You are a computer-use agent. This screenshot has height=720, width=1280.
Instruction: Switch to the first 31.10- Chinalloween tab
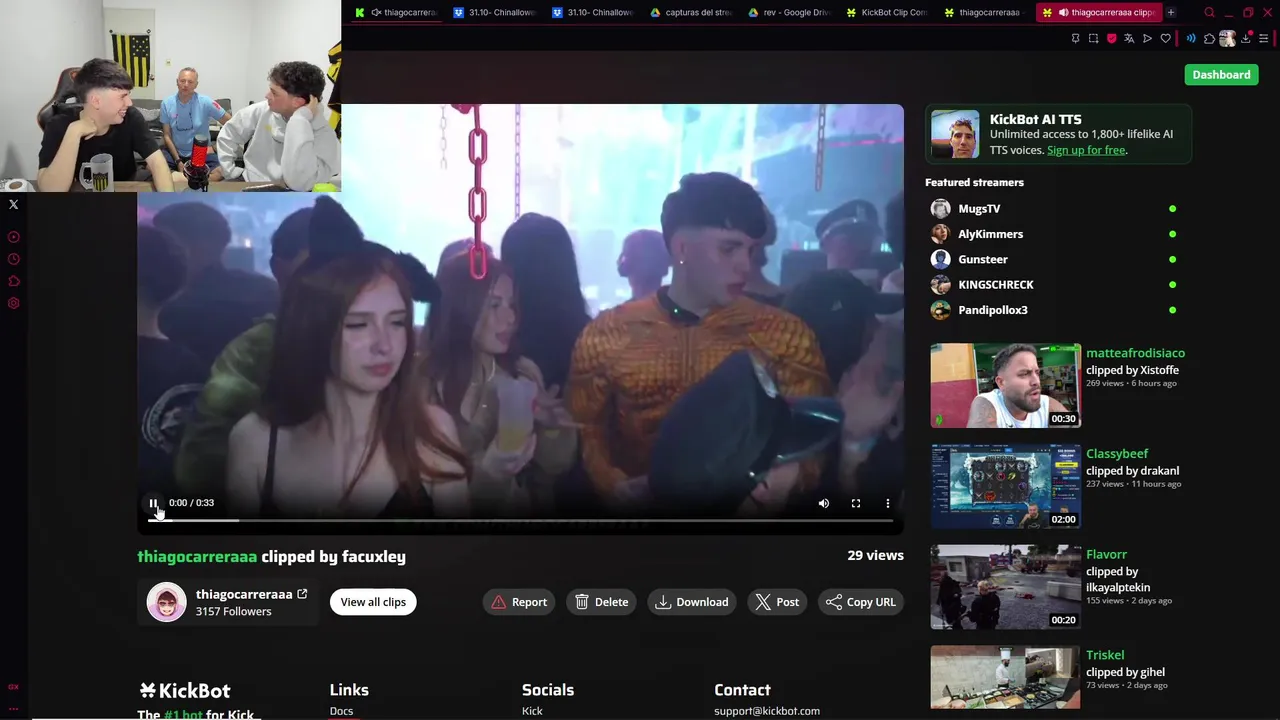(495, 12)
